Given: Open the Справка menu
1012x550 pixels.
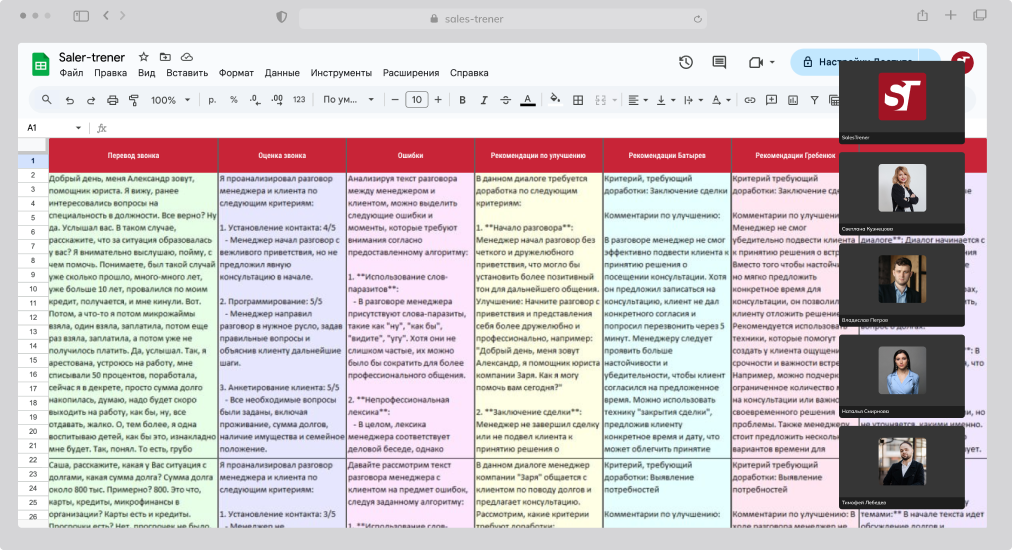Looking at the screenshot, I should 469,73.
